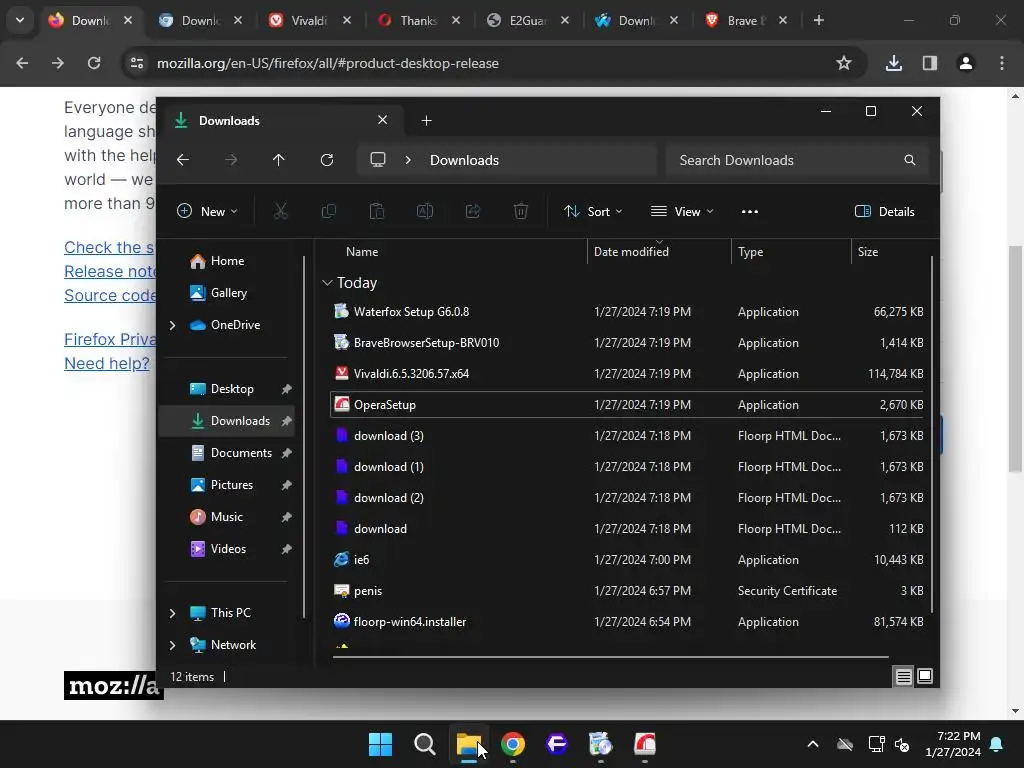This screenshot has width=1024, height=768.
Task: Go up one folder level in Explorer
Action: 279,160
